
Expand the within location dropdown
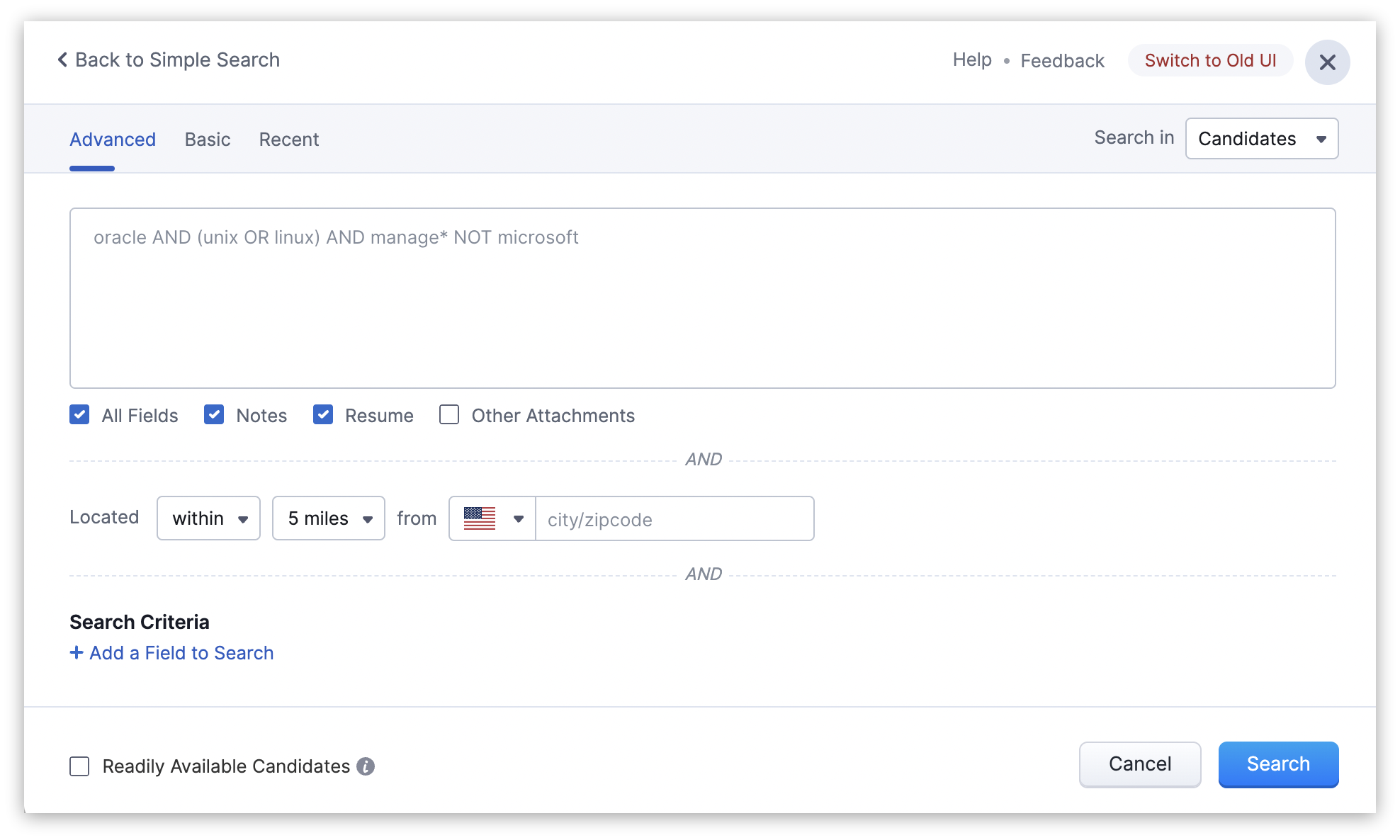pos(208,518)
